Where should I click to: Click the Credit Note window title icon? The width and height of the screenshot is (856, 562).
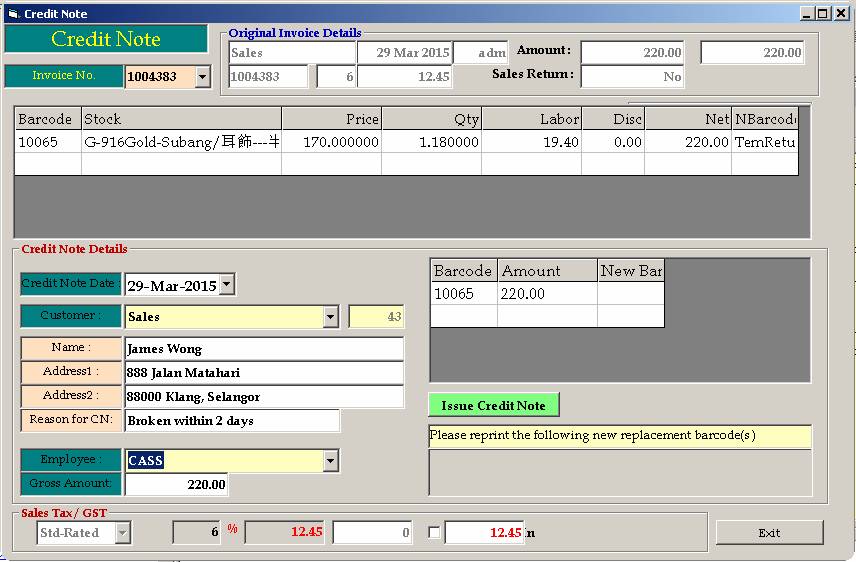[14, 14]
